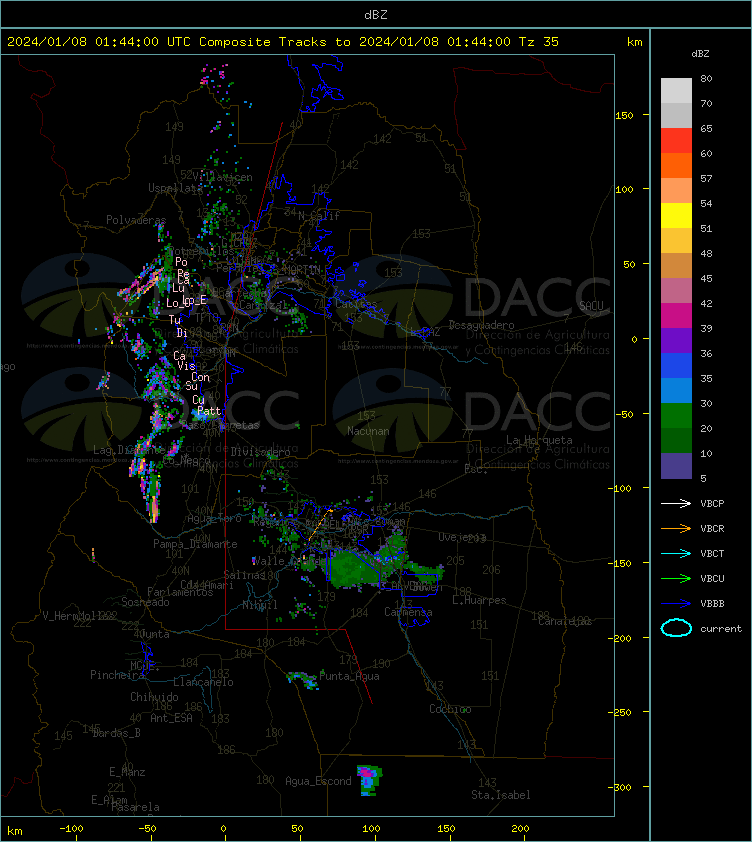
Task: Choose the blue swatch below 36 dBZ
Action: (676, 365)
